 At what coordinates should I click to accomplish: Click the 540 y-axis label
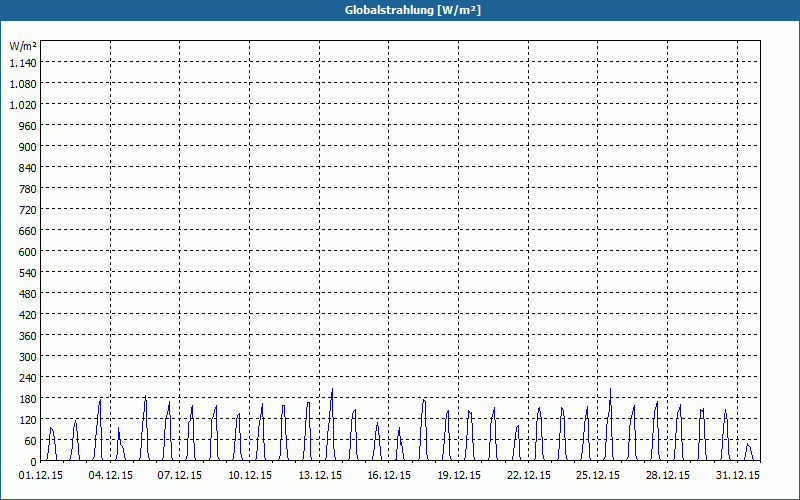28,273
